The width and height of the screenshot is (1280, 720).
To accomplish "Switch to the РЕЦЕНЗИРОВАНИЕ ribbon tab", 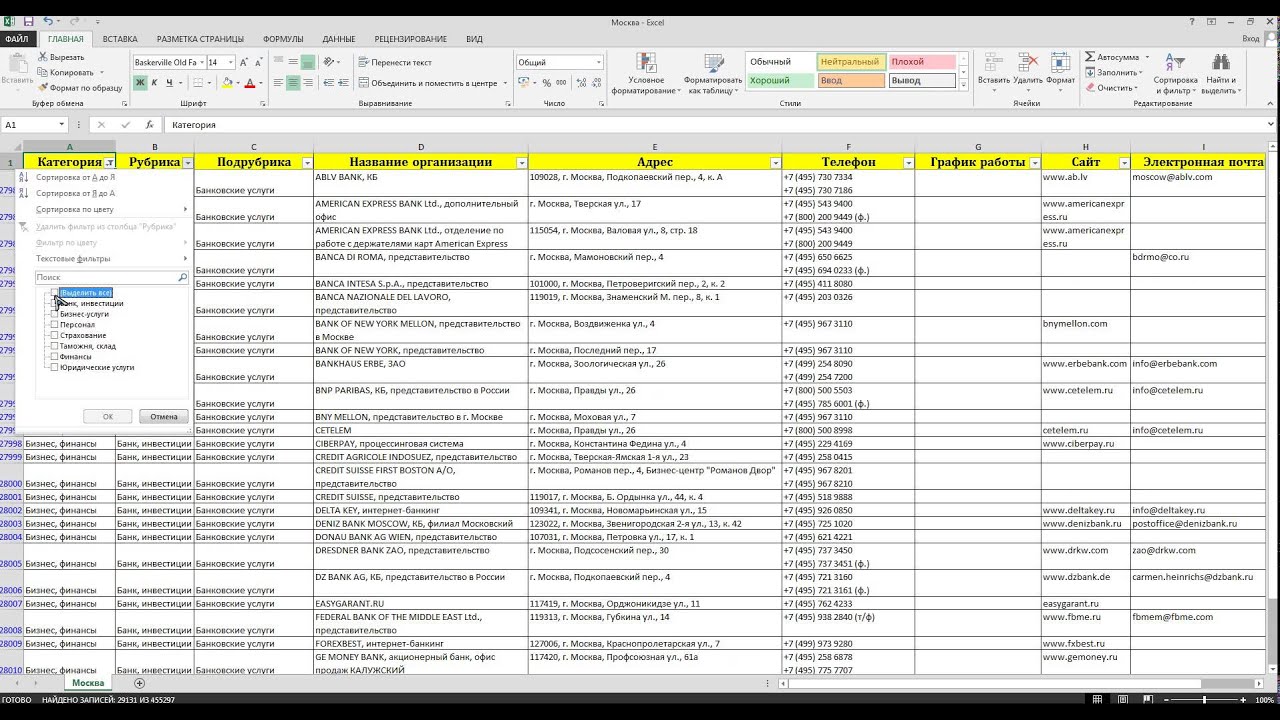I will click(x=411, y=39).
